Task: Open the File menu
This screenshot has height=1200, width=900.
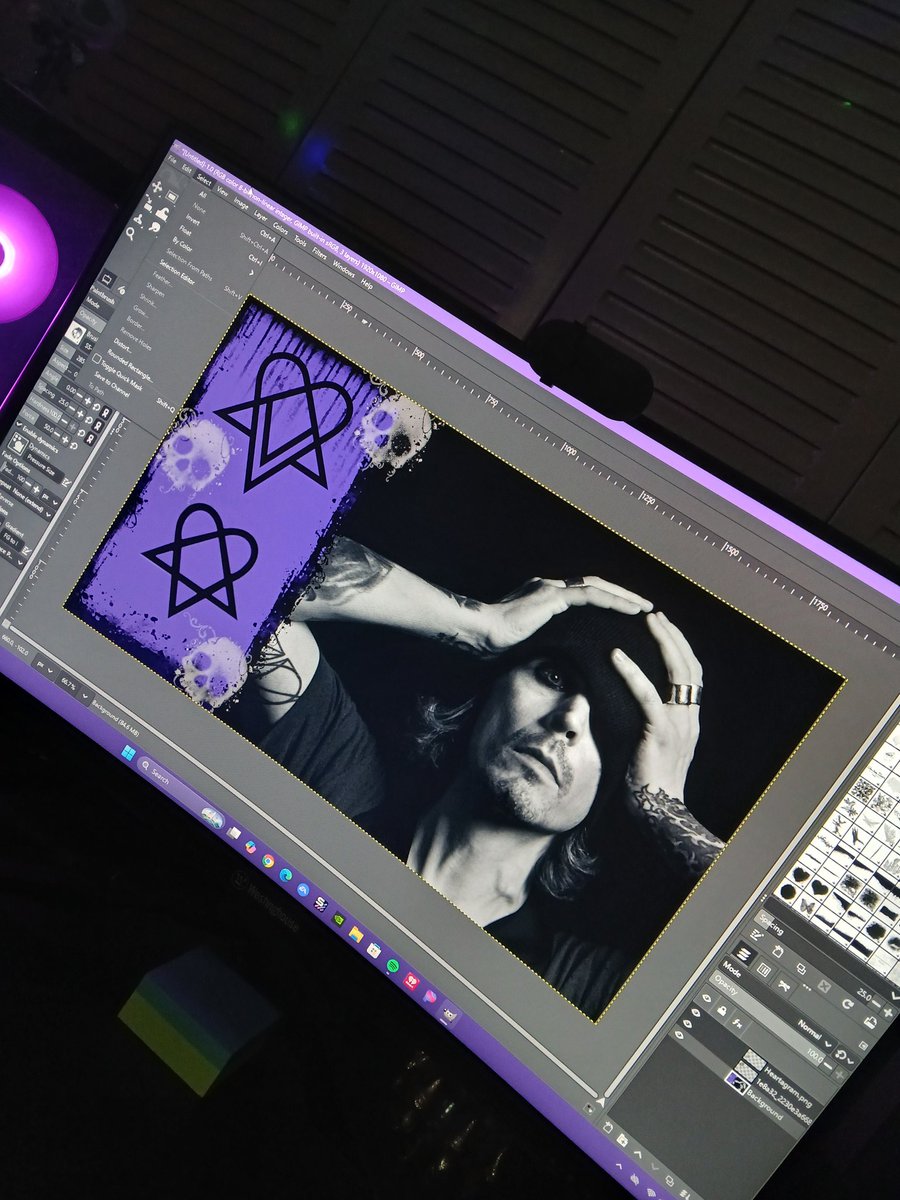Action: (172, 159)
